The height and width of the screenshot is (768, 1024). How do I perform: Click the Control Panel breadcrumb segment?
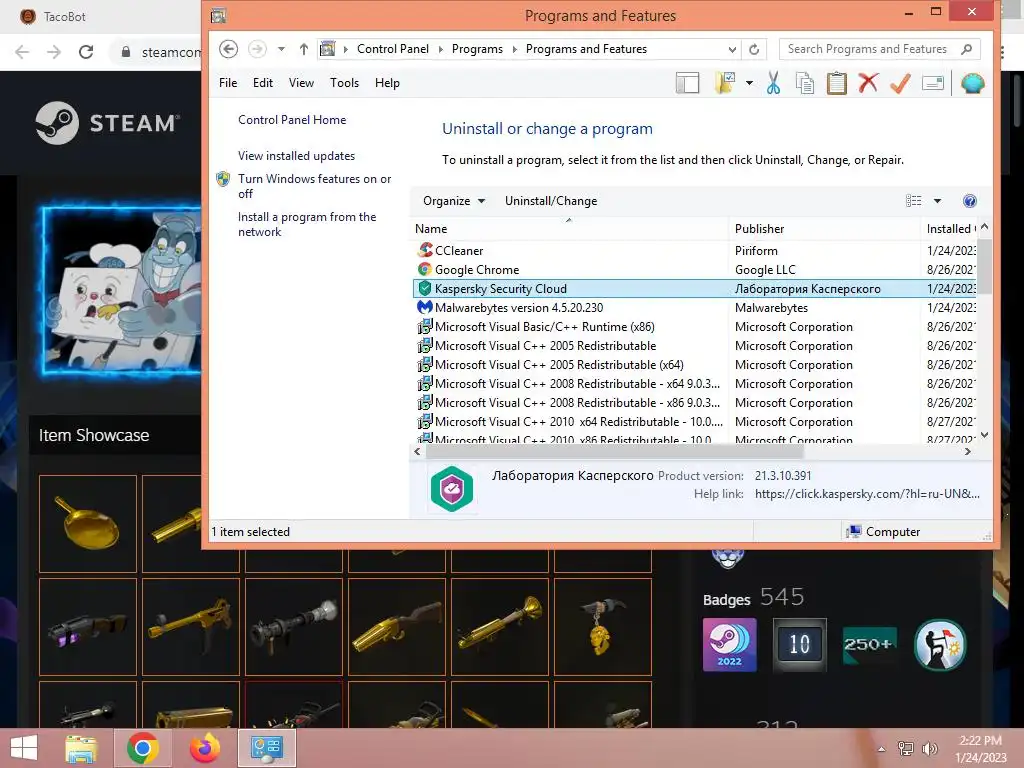tap(392, 49)
